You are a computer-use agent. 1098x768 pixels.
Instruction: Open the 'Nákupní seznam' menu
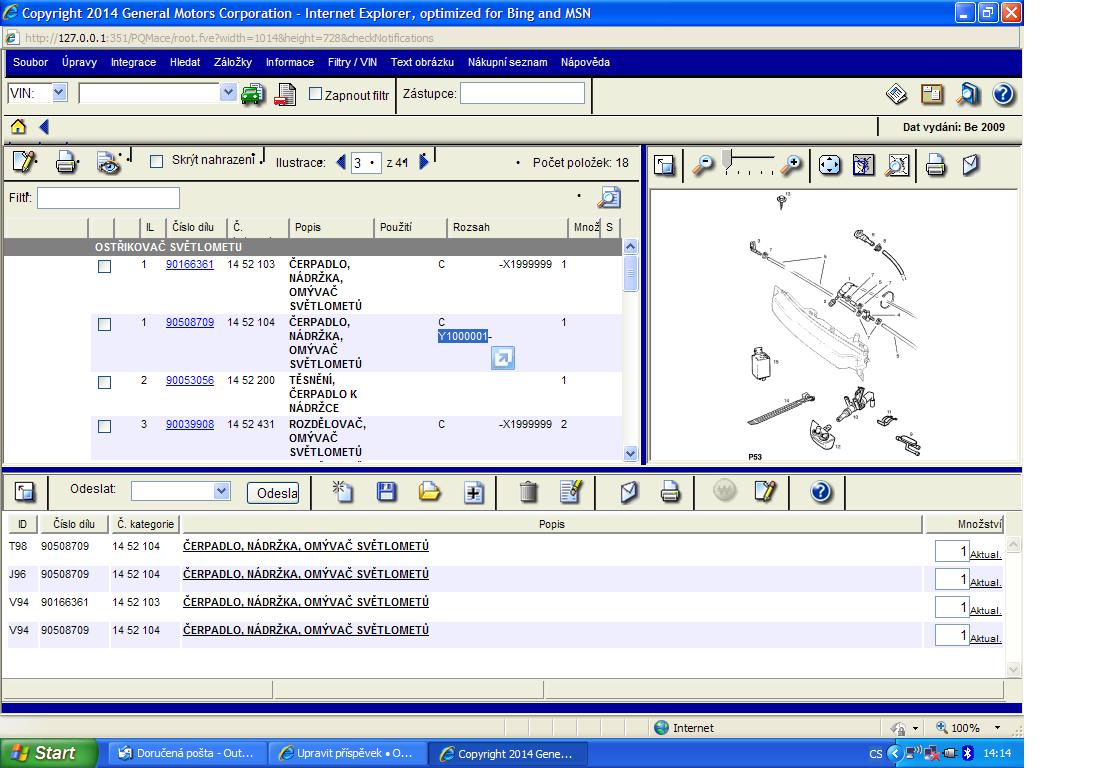[507, 62]
